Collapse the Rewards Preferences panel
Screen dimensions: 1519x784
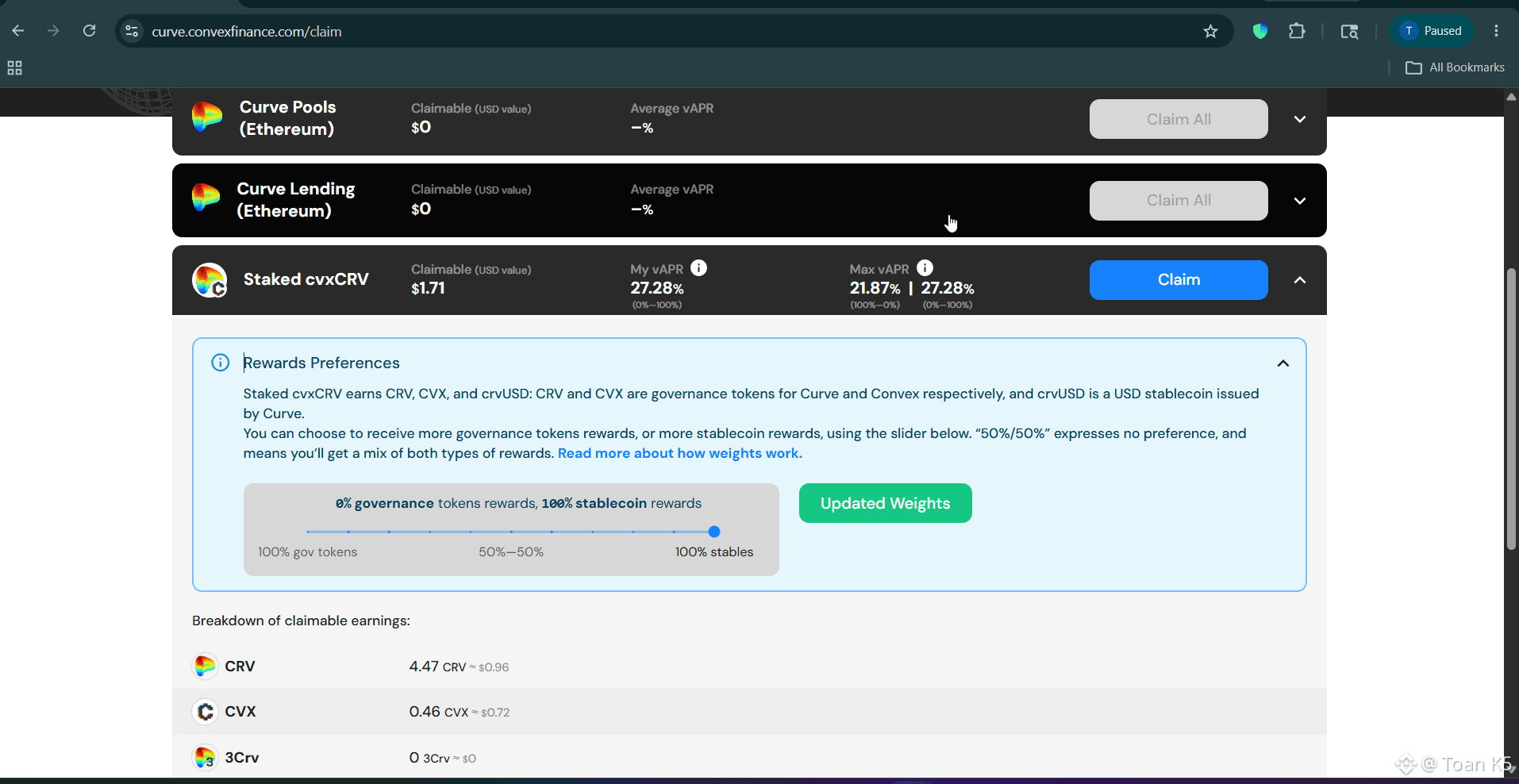click(1283, 363)
